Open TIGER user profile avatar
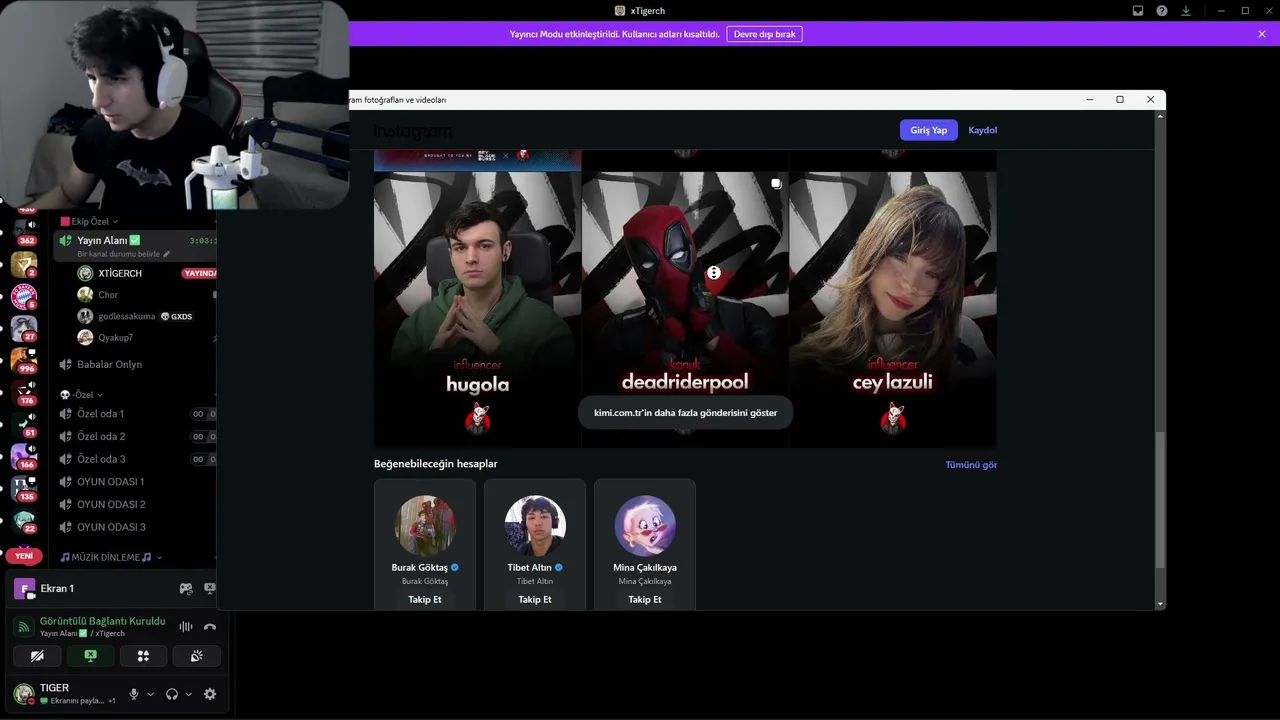 click(x=24, y=694)
